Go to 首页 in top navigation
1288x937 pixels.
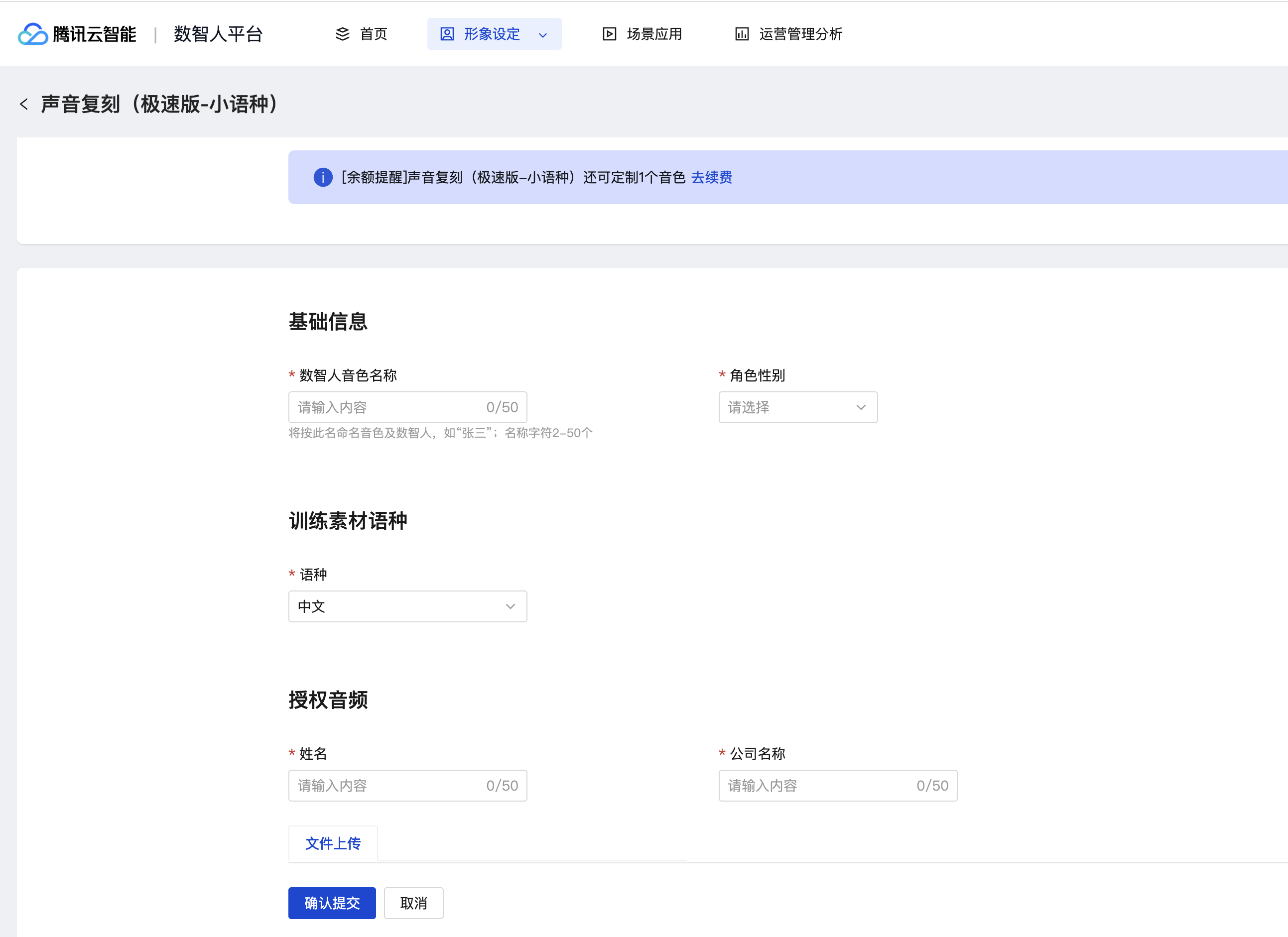coord(373,34)
